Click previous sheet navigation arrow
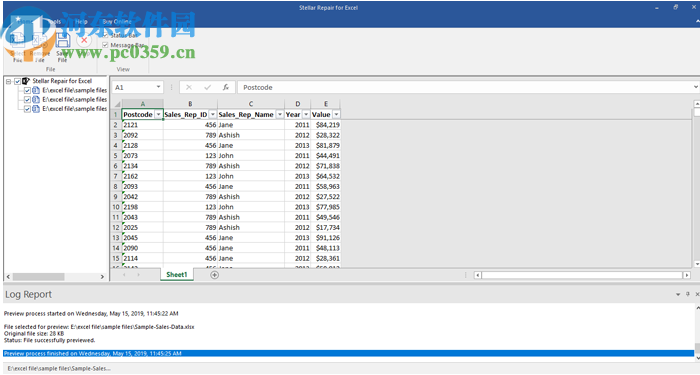 pyautogui.click(x=124, y=275)
